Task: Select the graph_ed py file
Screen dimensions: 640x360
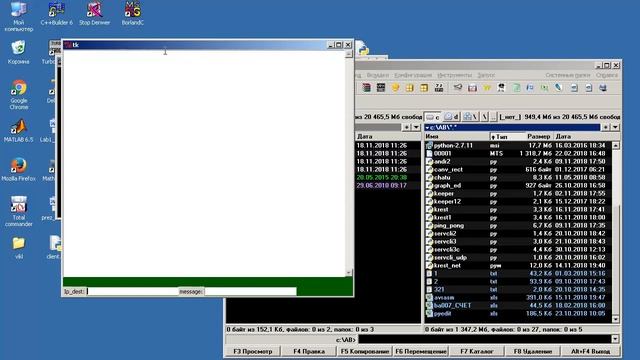Action: pyautogui.click(x=518, y=185)
